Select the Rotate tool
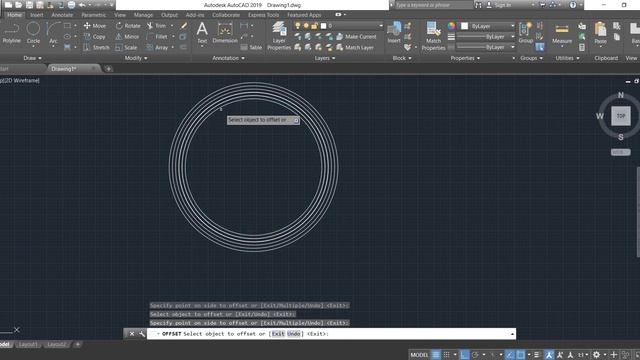Viewport: 640px width, 360px height. pos(128,26)
